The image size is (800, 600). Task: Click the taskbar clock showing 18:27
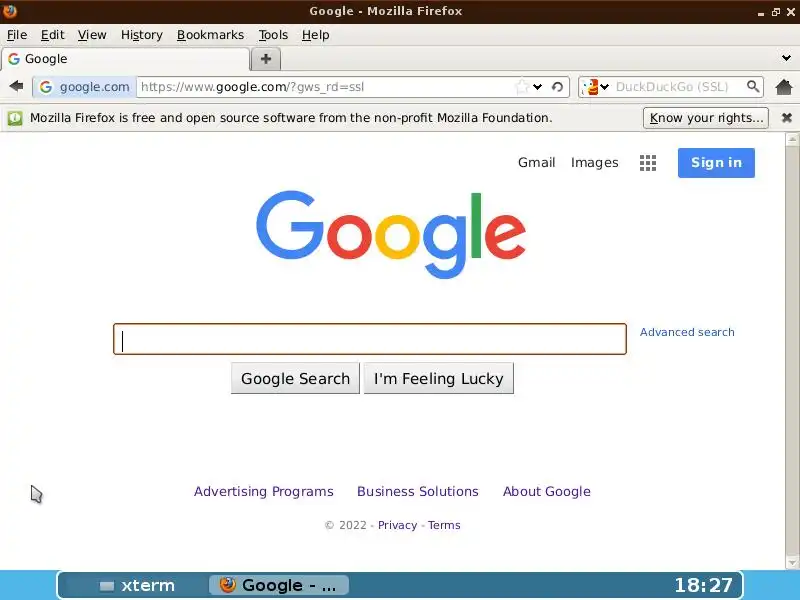point(703,585)
